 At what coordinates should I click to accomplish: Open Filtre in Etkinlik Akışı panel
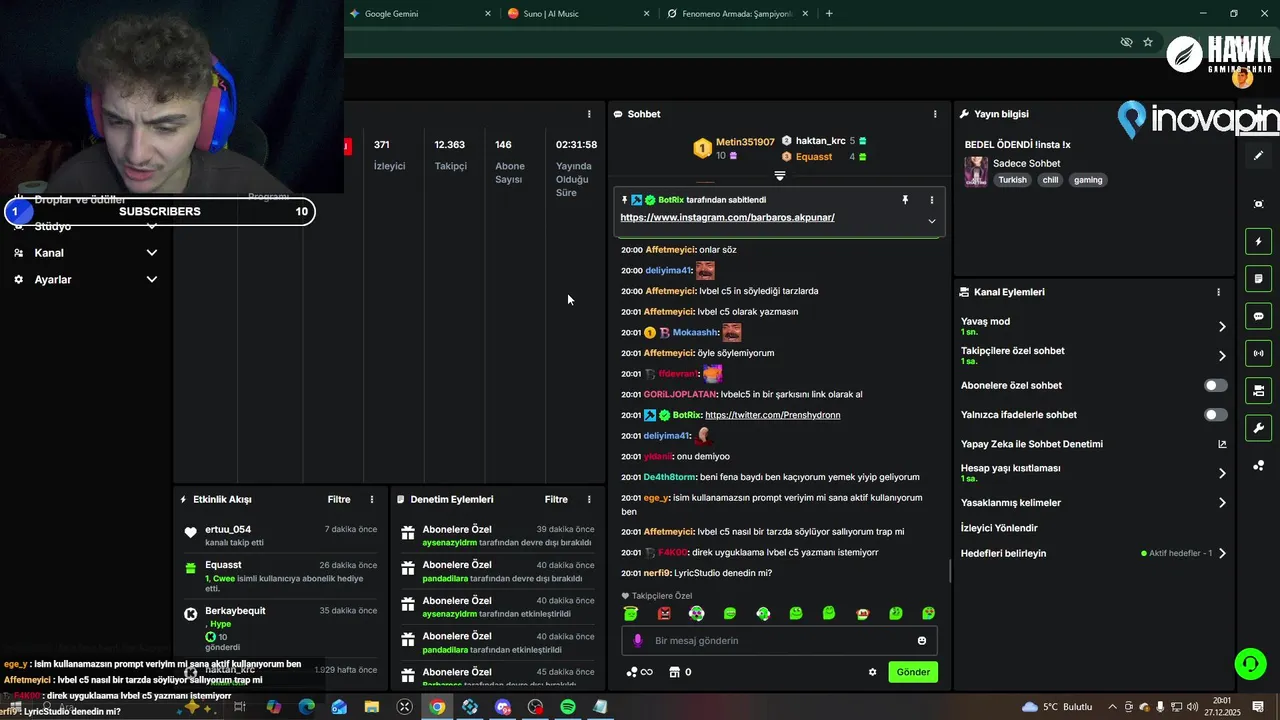coord(339,499)
